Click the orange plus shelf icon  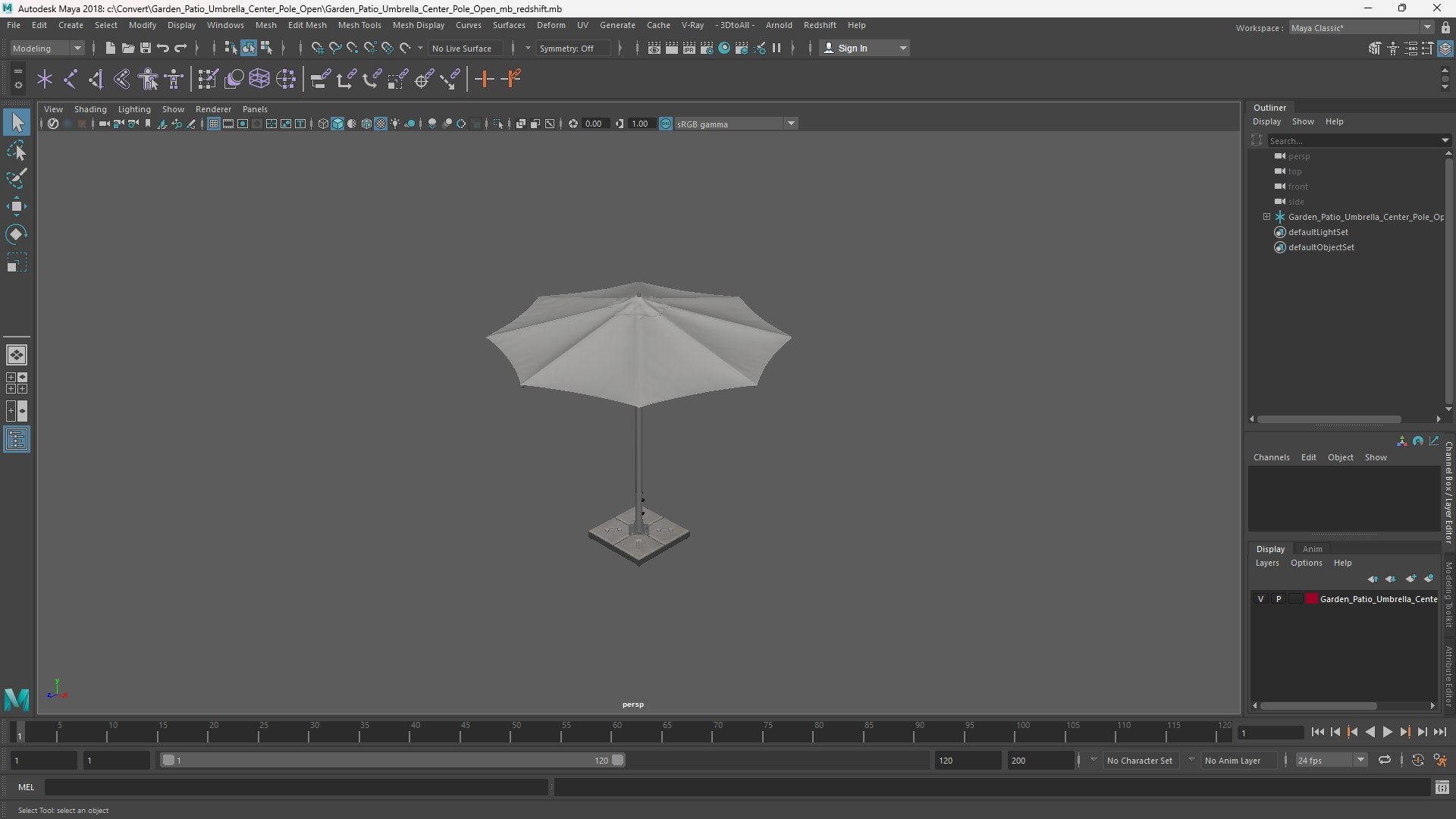click(x=485, y=79)
